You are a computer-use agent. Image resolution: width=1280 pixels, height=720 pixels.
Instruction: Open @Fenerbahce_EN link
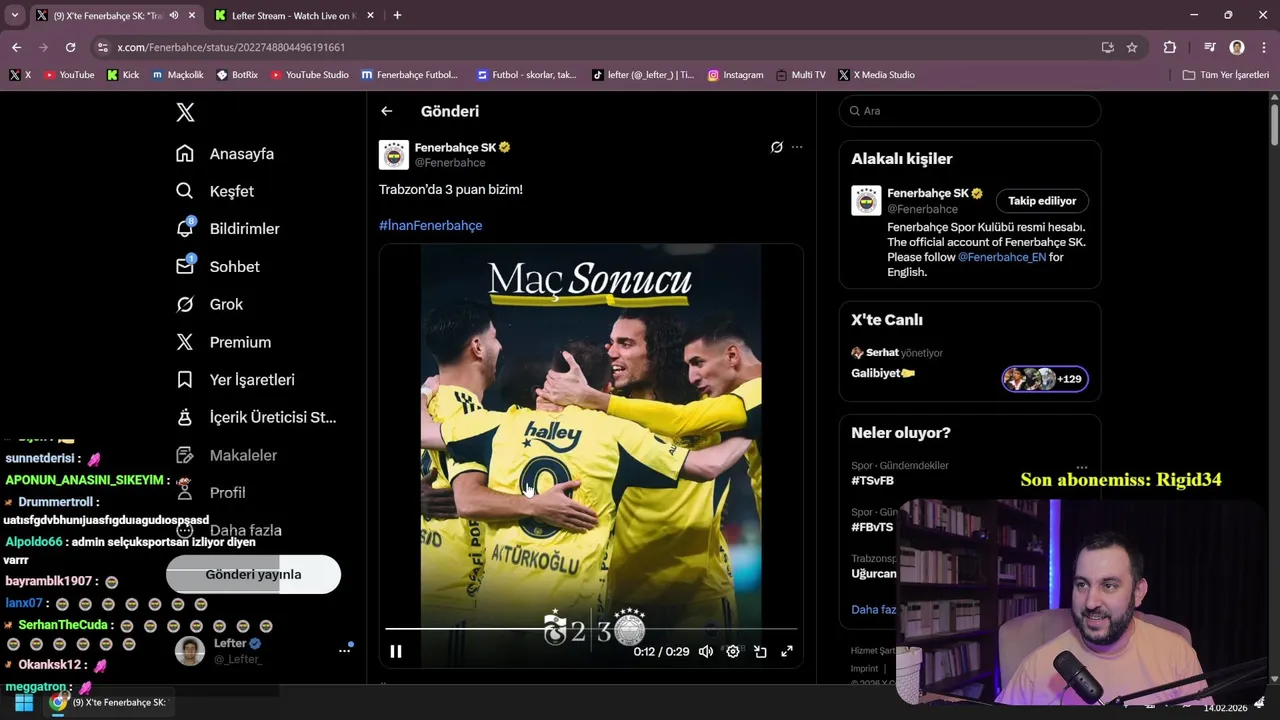tap(1002, 257)
